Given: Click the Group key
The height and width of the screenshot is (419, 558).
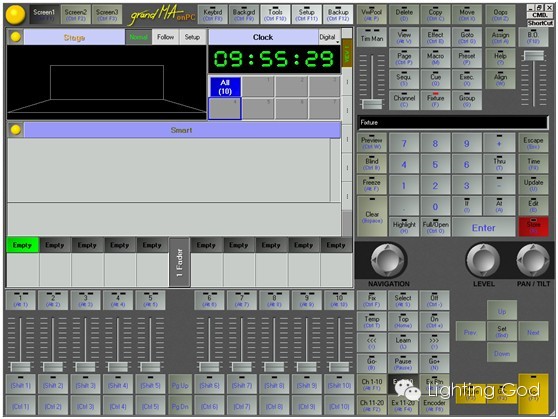Looking at the screenshot, I should click(x=467, y=101).
